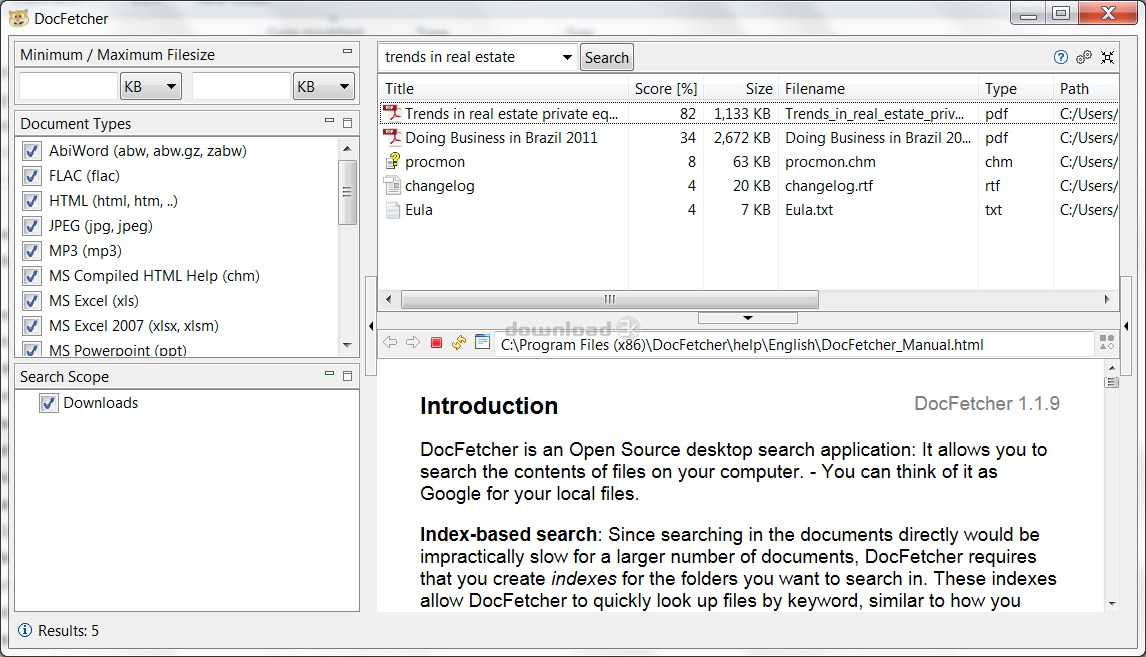Click the procmon help file icon
The height and width of the screenshot is (657, 1146).
tap(392, 161)
